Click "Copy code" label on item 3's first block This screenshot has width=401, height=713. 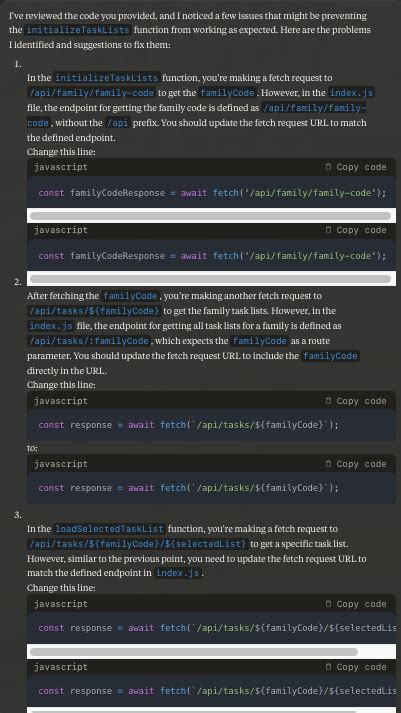361,604
